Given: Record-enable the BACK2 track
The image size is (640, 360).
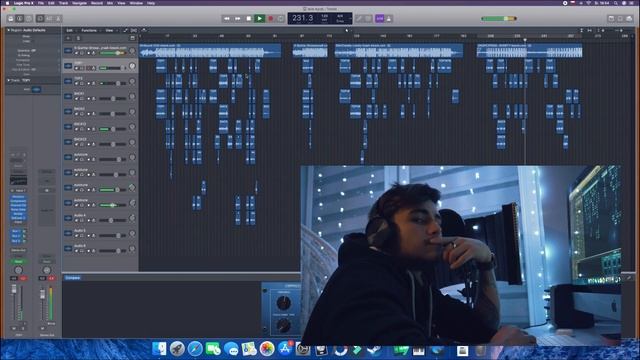Looking at the screenshot, I should 88,114.
